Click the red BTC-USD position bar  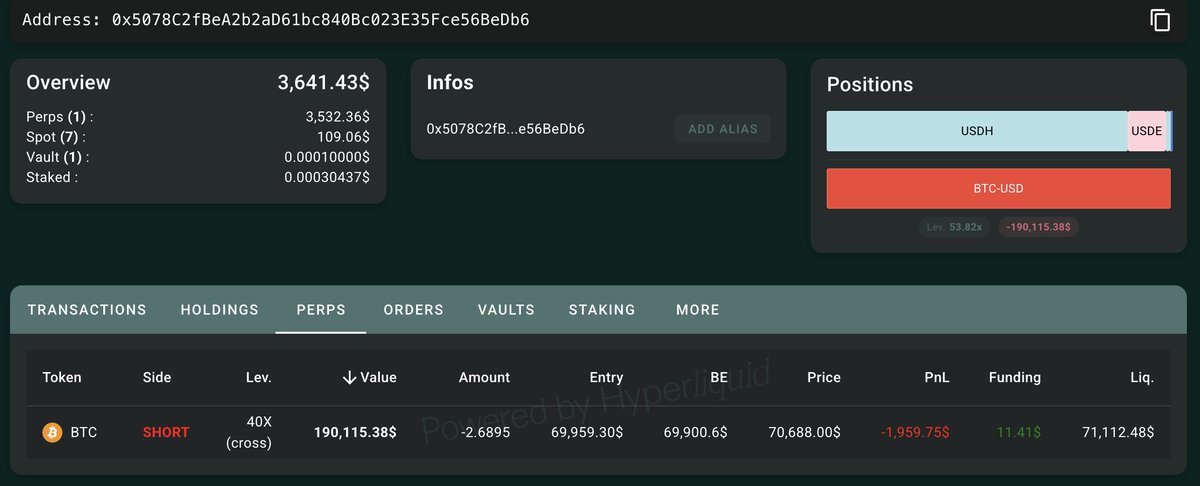998,188
